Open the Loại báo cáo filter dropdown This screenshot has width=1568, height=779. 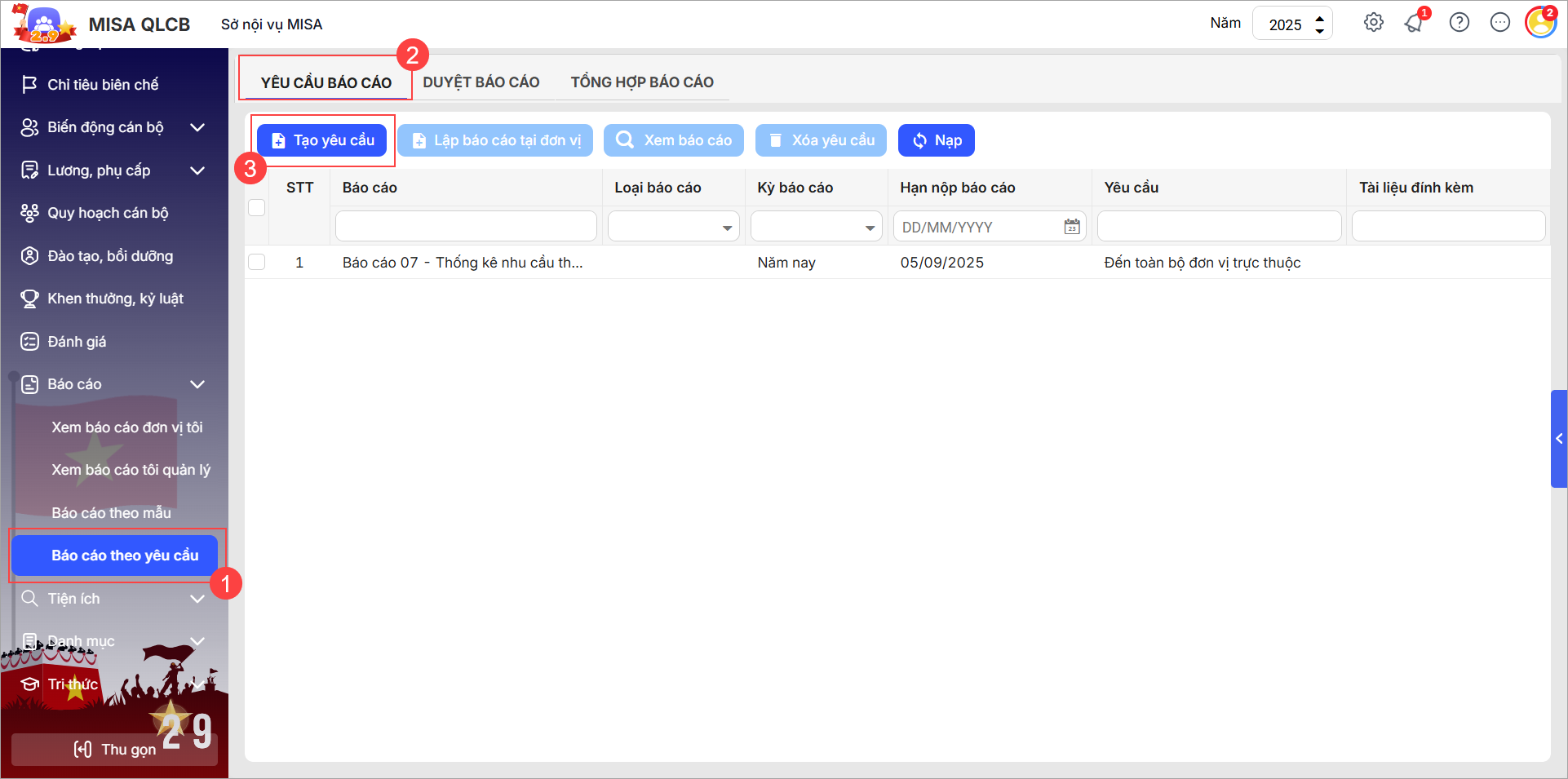pyautogui.click(x=726, y=228)
